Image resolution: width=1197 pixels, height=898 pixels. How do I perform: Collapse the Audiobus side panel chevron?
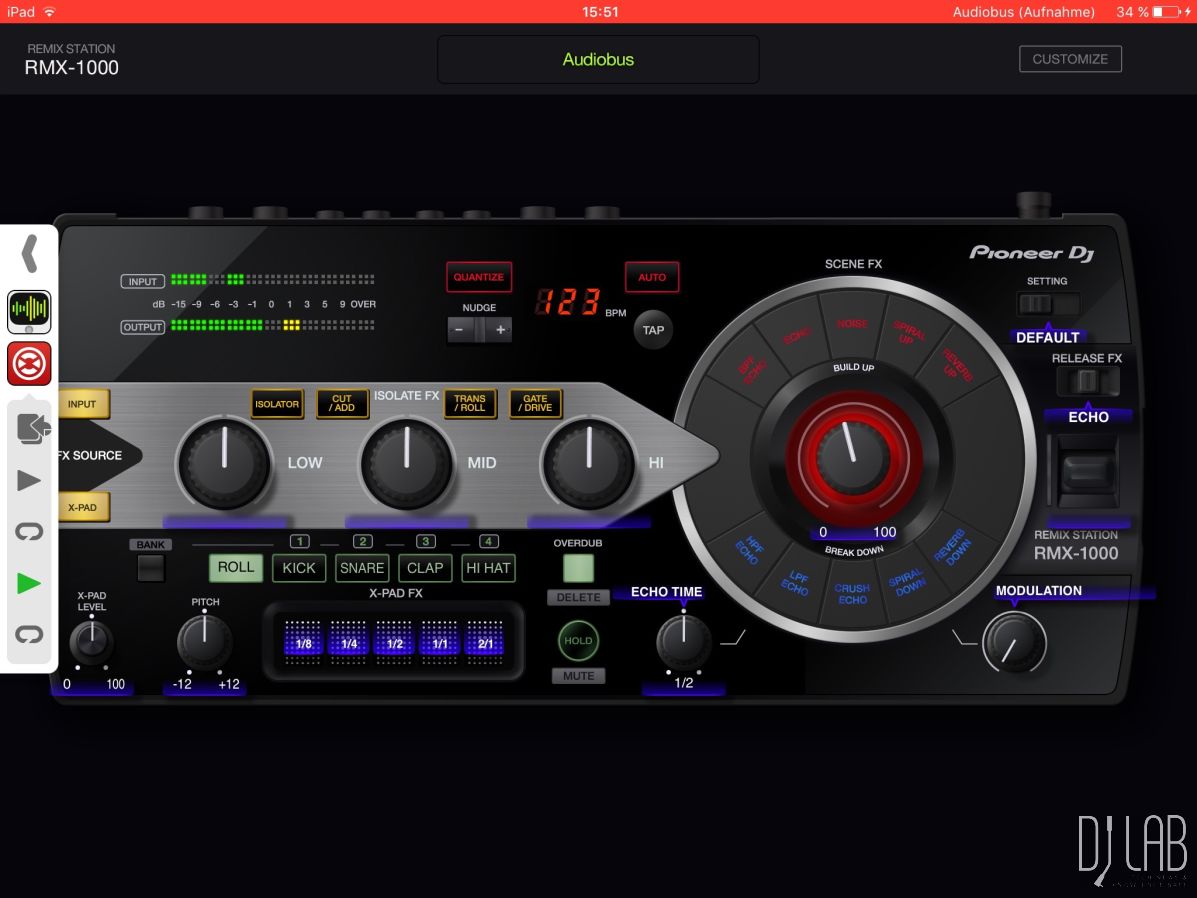pos(29,254)
